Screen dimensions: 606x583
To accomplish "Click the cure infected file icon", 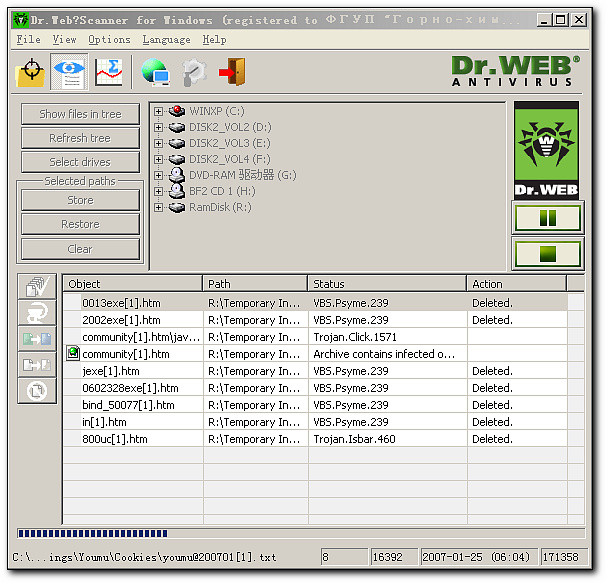I will (37, 313).
